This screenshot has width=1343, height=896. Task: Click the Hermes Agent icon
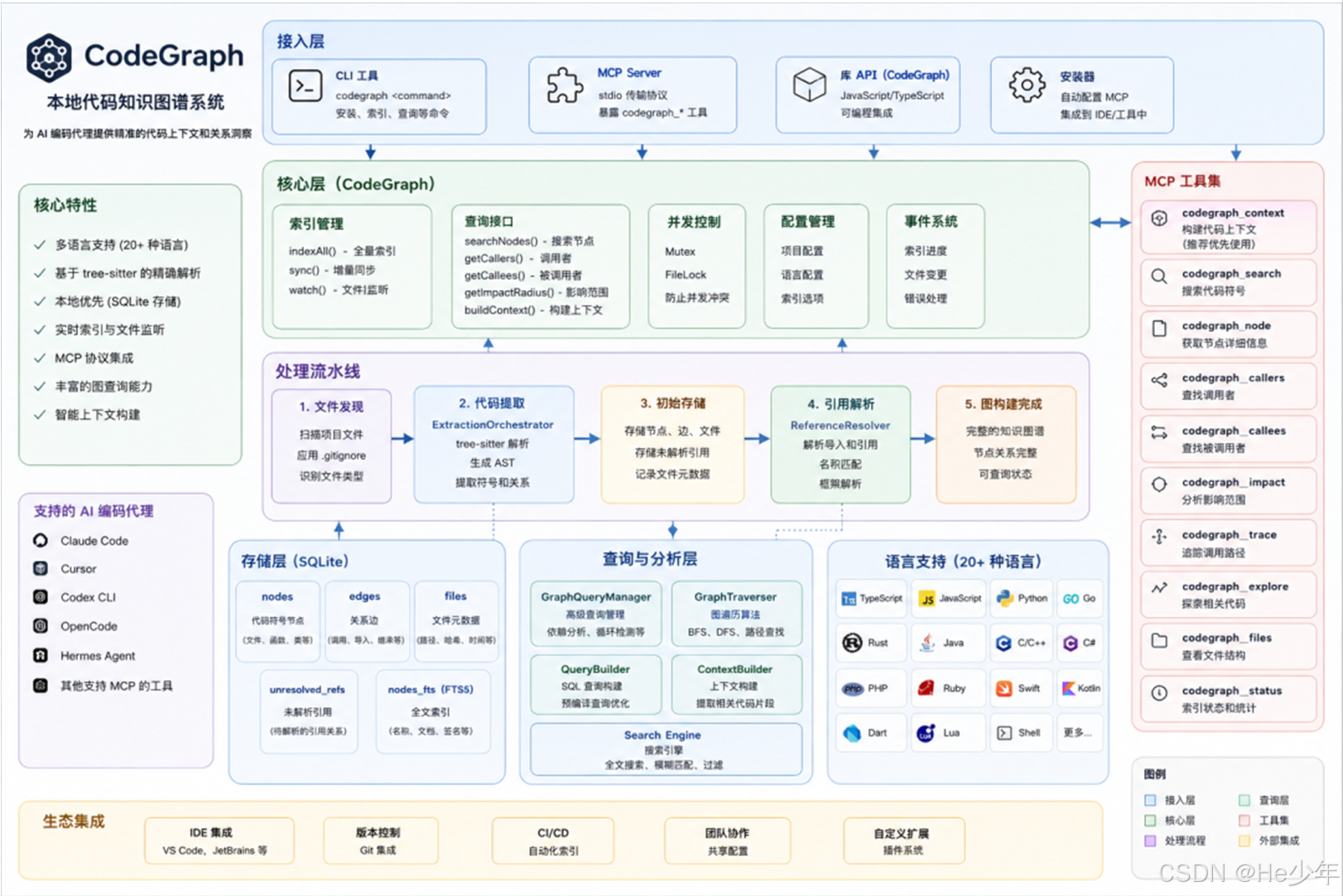tap(40, 655)
